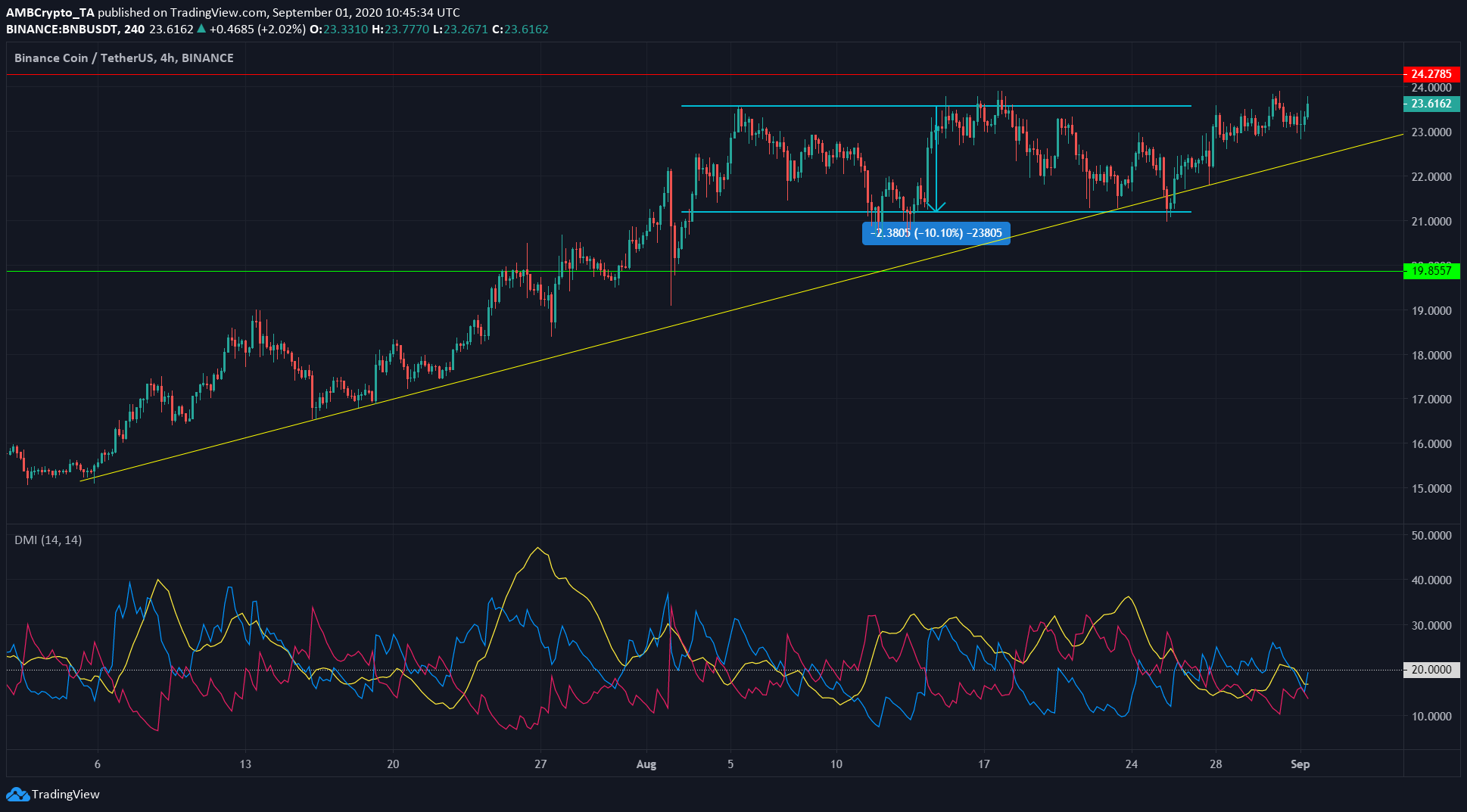Click the 24.0000 price axis label
The width and height of the screenshot is (1467, 812).
tap(1431, 88)
